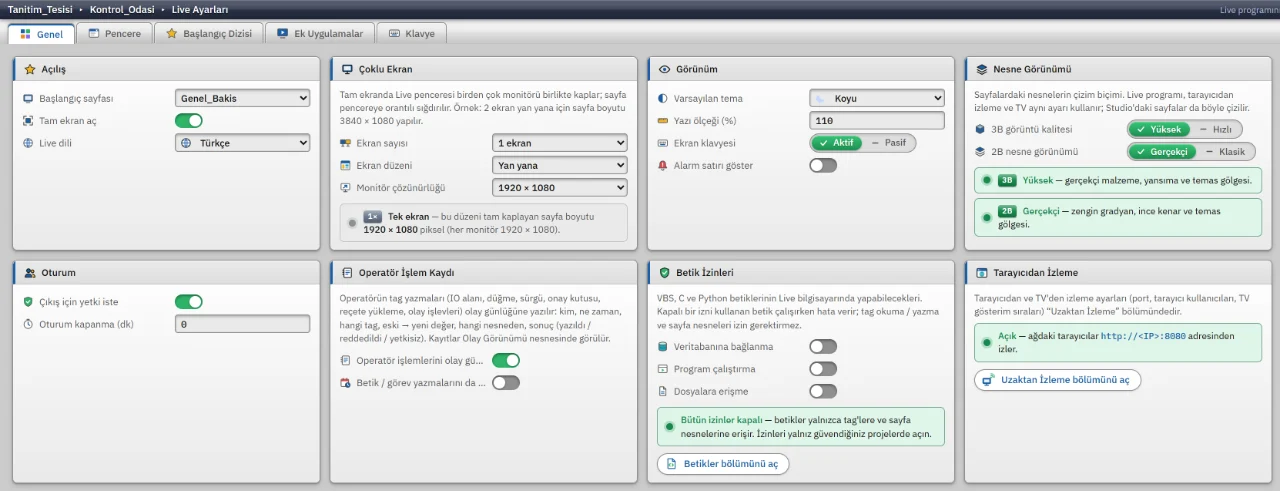
Task: Click the 1× Tek ekran badge
Action: click(373, 216)
